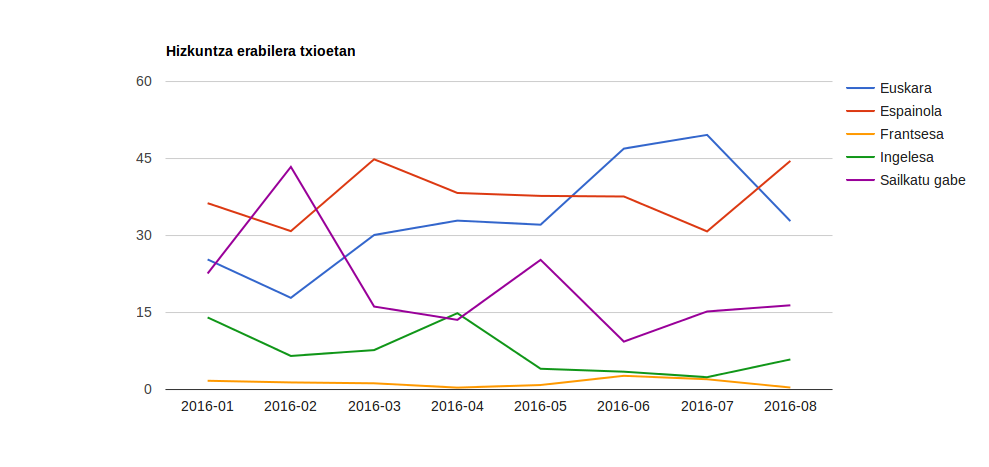The height and width of the screenshot is (467, 989).
Task: Click the 2016-08 x-axis label
Action: (x=790, y=406)
